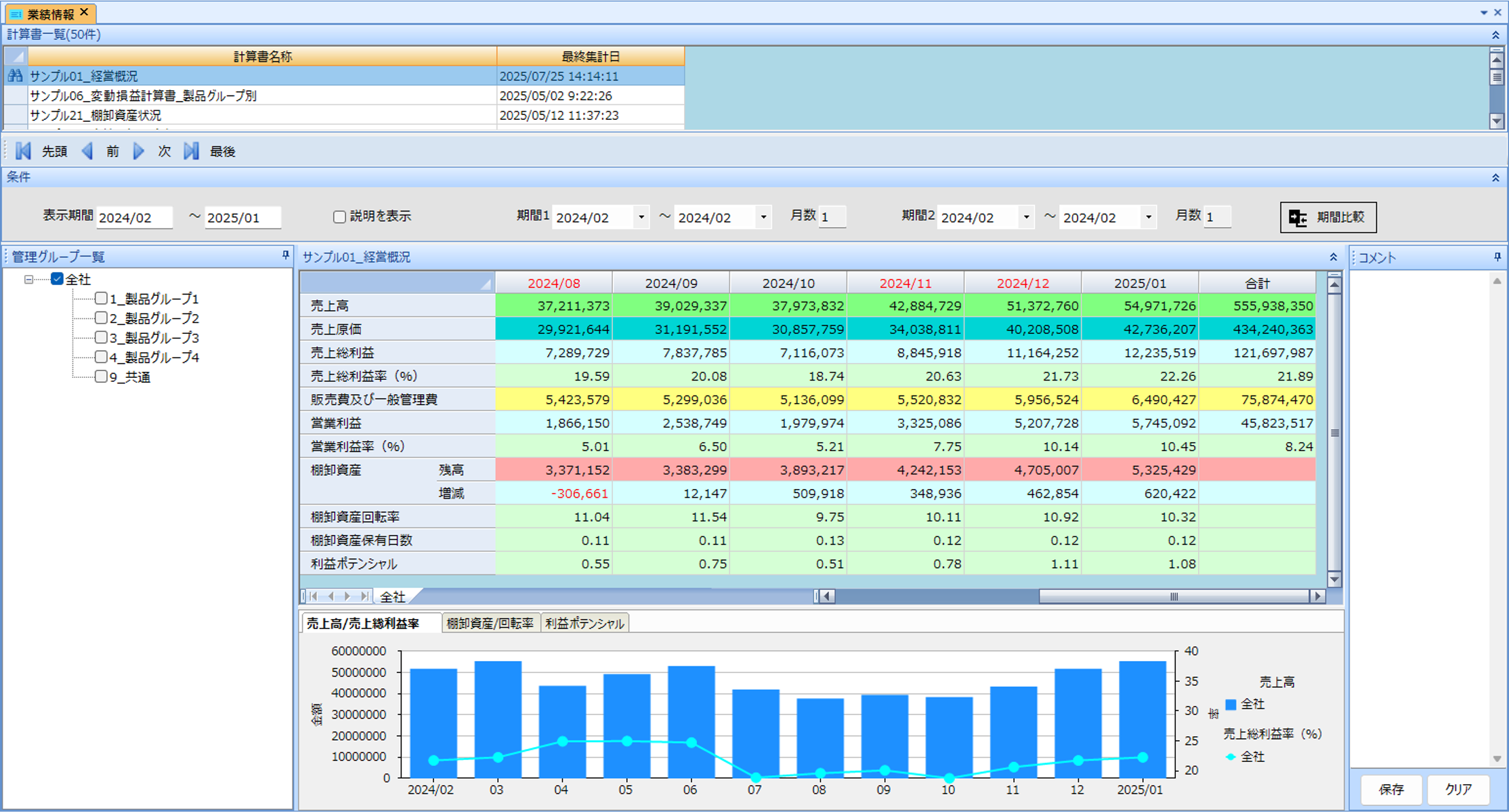Switch to 利益ポテンシャル chart tab
Image resolution: width=1509 pixels, height=812 pixels.
coord(585,623)
